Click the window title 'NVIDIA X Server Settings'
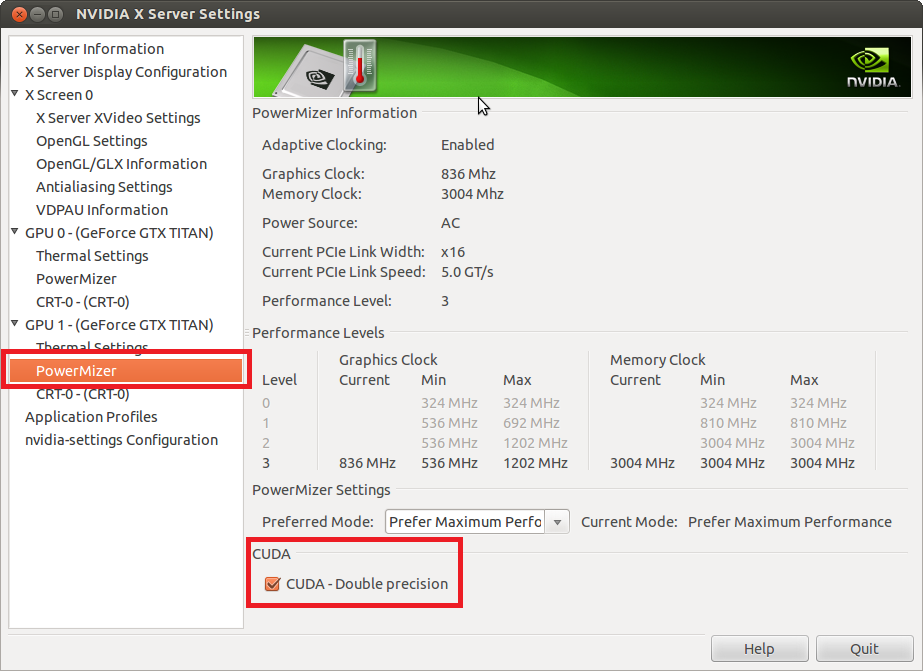This screenshot has height=671, width=923. pos(168,14)
